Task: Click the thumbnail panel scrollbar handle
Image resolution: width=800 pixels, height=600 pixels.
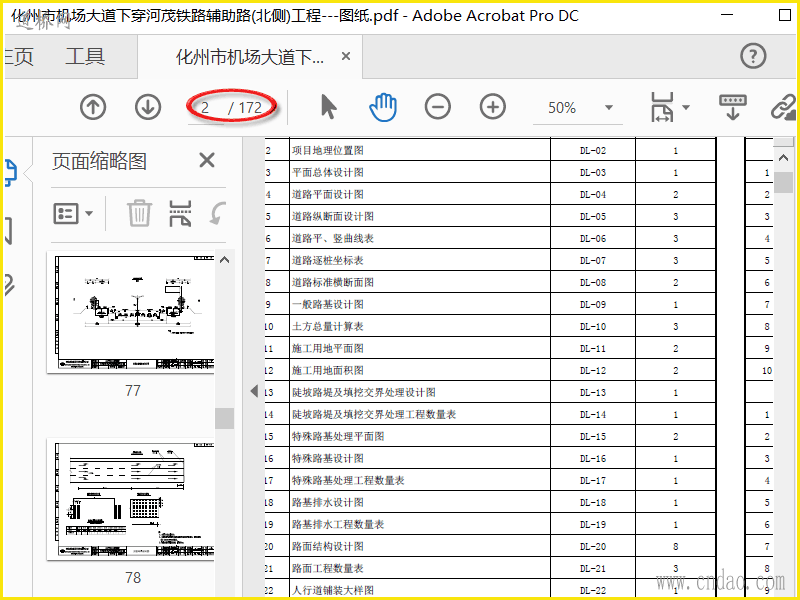Action: pyautogui.click(x=224, y=418)
